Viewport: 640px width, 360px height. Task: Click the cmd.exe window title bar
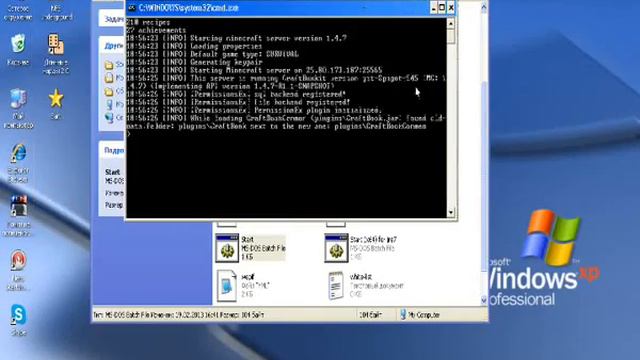291,8
